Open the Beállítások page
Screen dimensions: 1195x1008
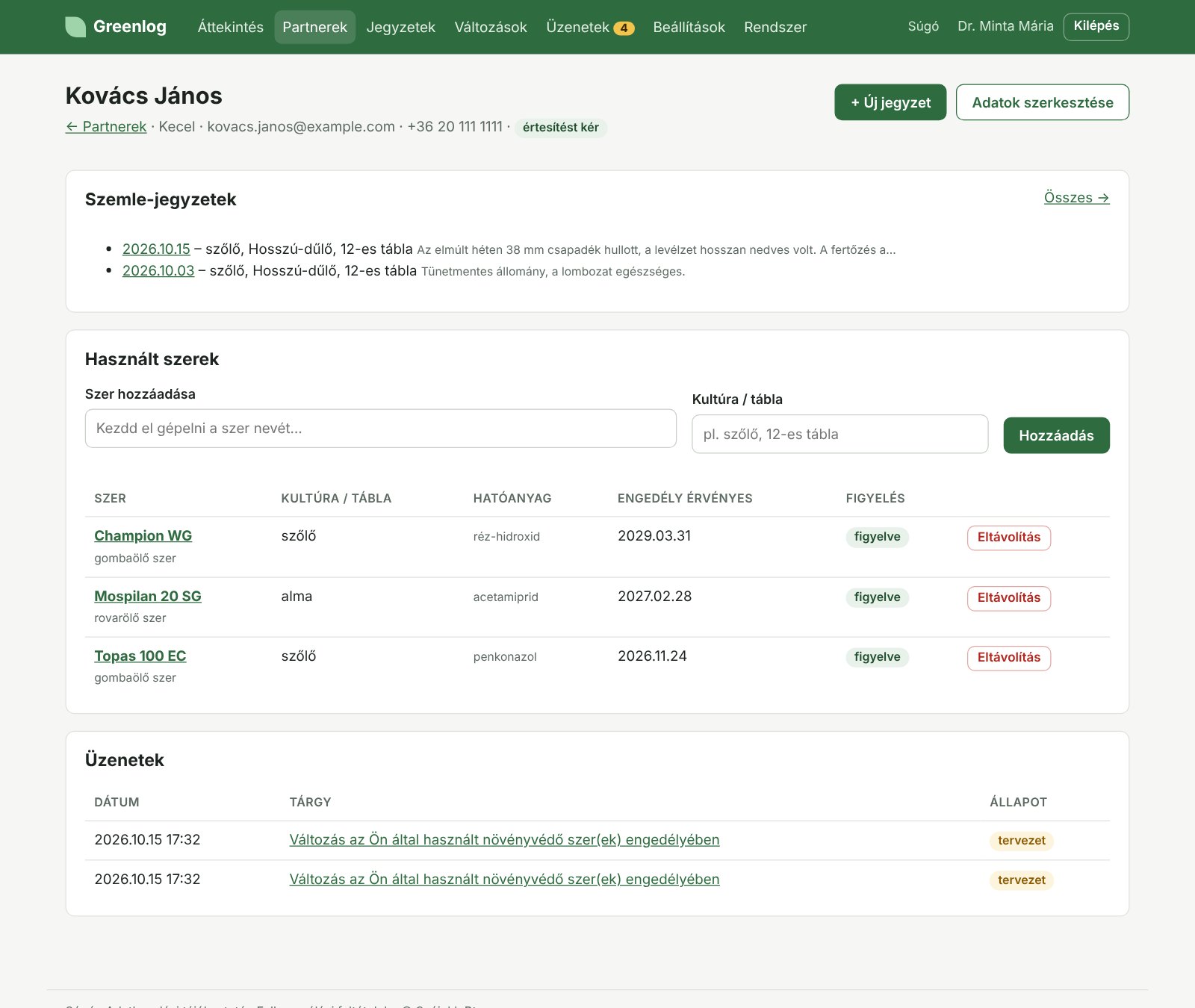(689, 27)
